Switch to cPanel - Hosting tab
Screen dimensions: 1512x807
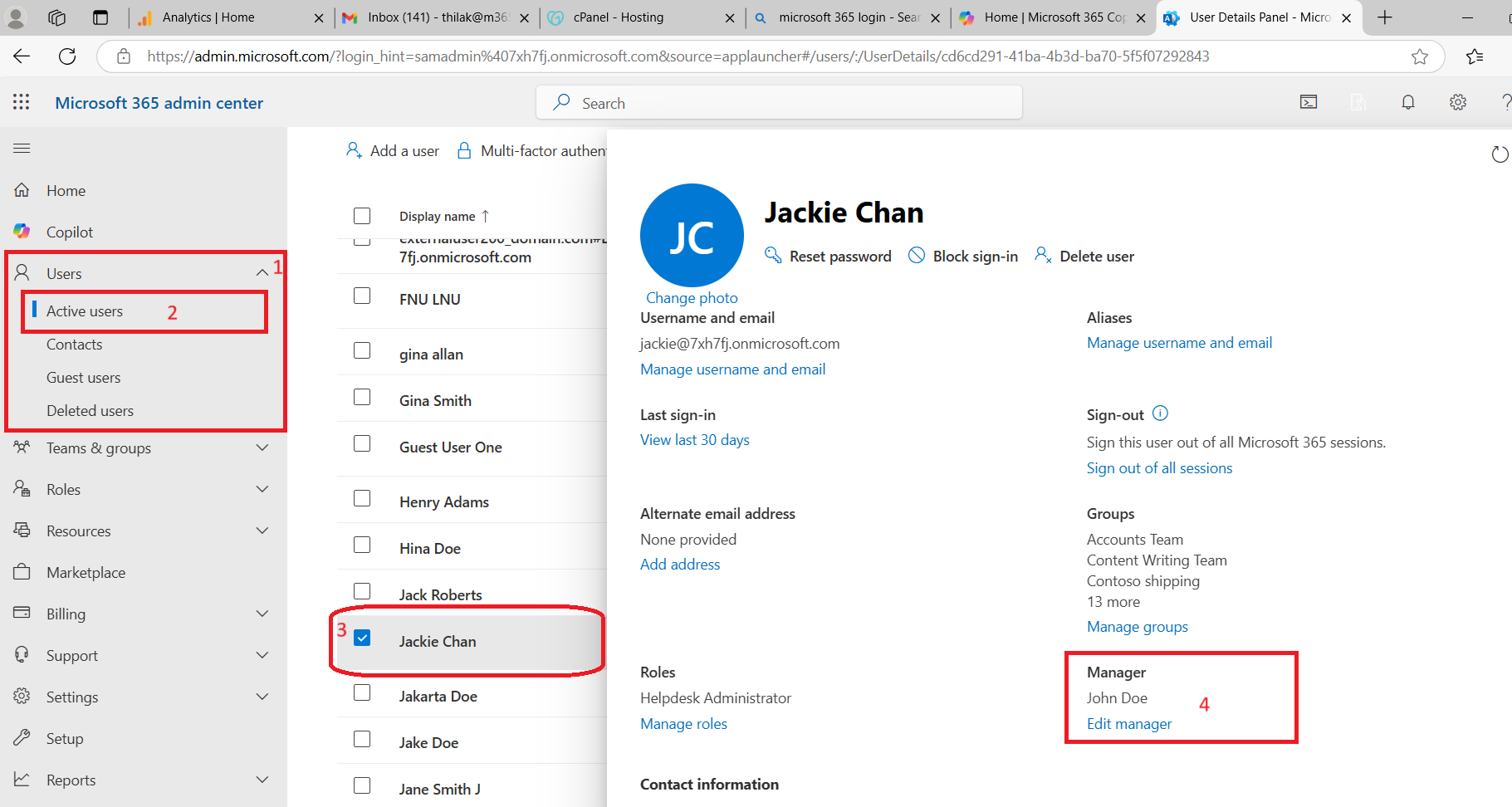tap(641, 17)
